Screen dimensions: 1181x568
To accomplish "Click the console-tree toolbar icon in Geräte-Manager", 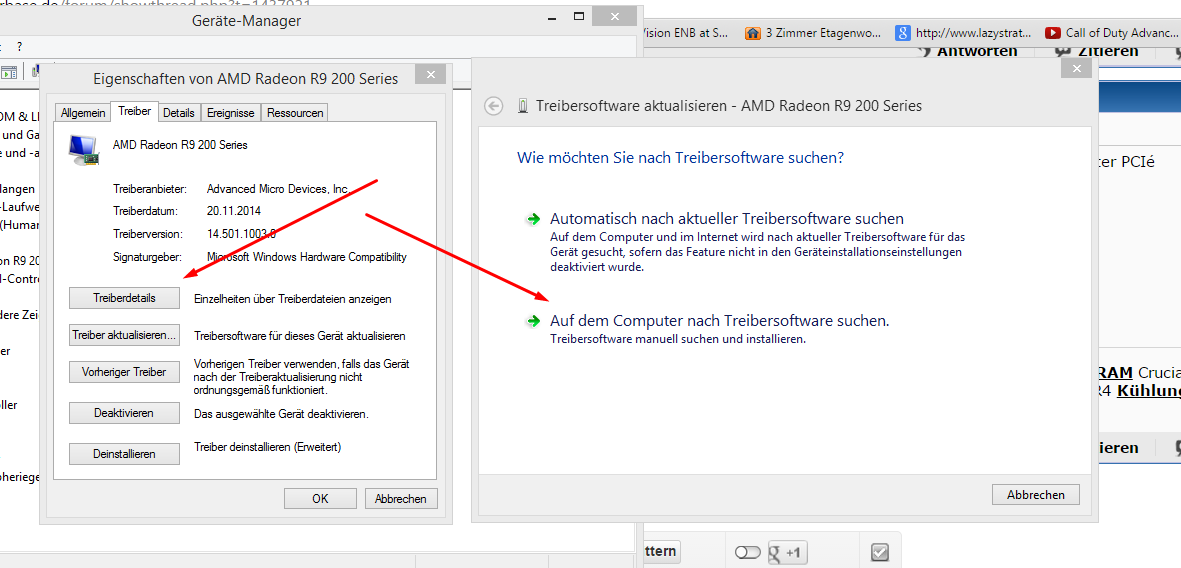I will click(9, 72).
